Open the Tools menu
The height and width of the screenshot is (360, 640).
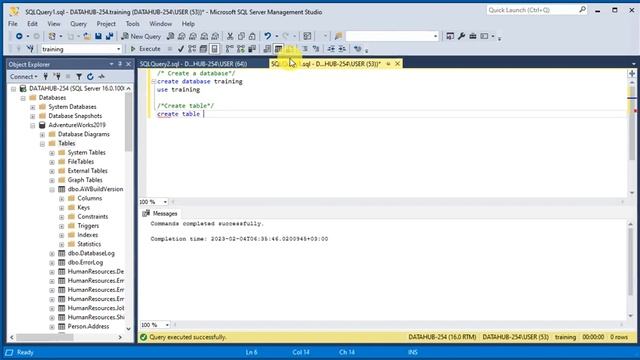[x=132, y=24]
